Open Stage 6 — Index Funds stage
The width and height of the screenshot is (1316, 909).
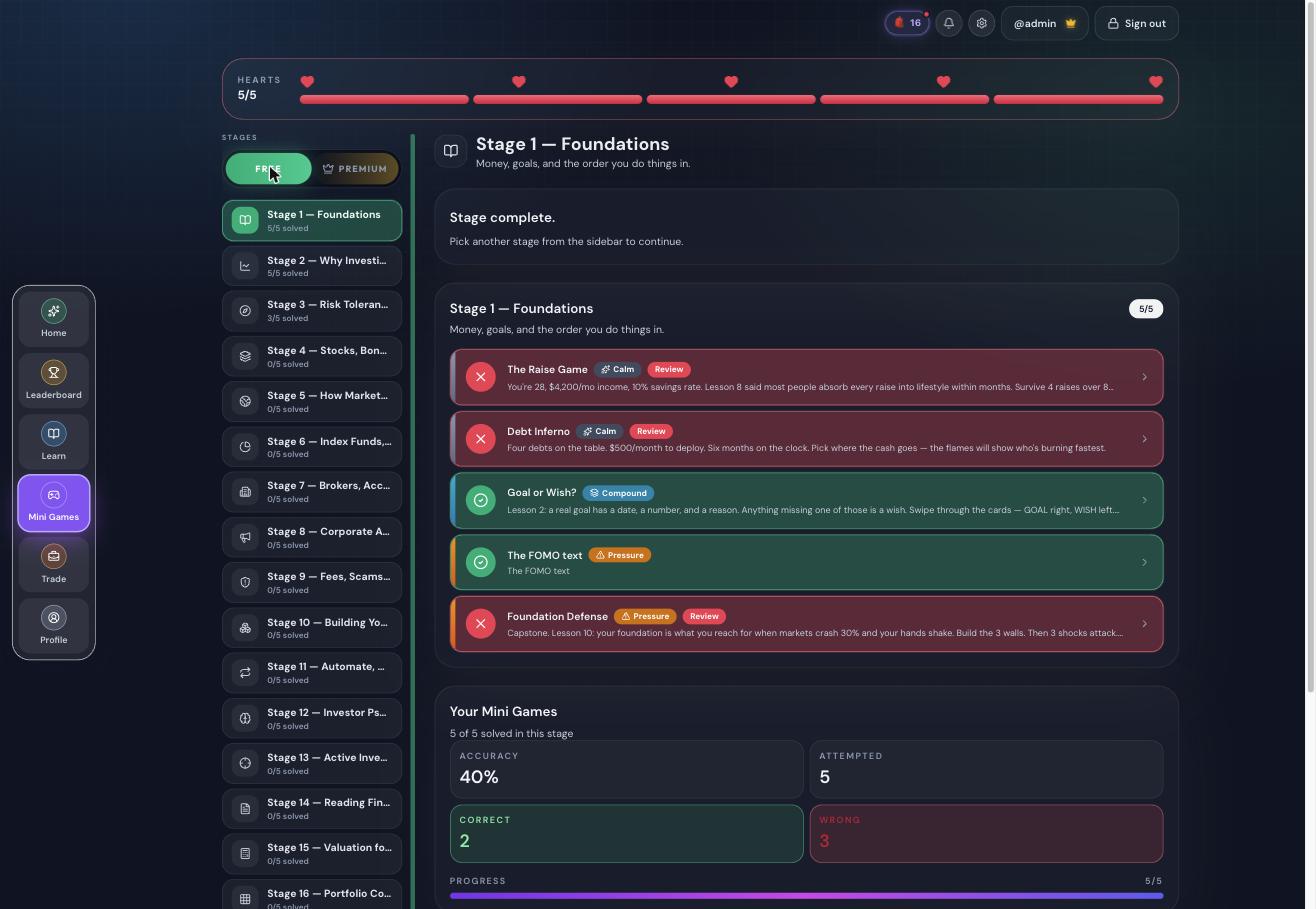coord(312,447)
